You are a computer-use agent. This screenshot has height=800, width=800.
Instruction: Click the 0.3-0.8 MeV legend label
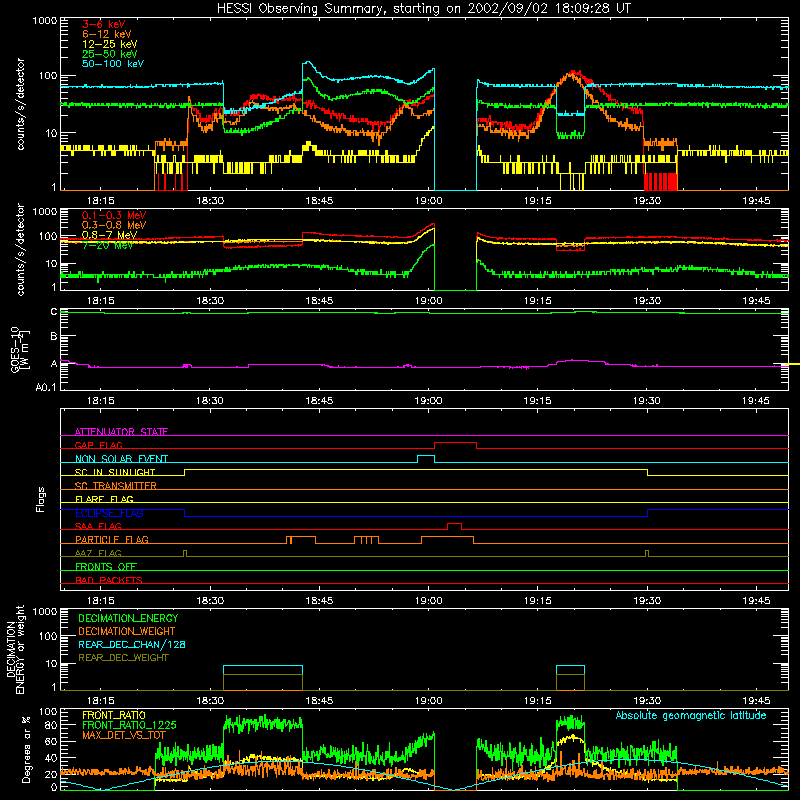pos(114,225)
